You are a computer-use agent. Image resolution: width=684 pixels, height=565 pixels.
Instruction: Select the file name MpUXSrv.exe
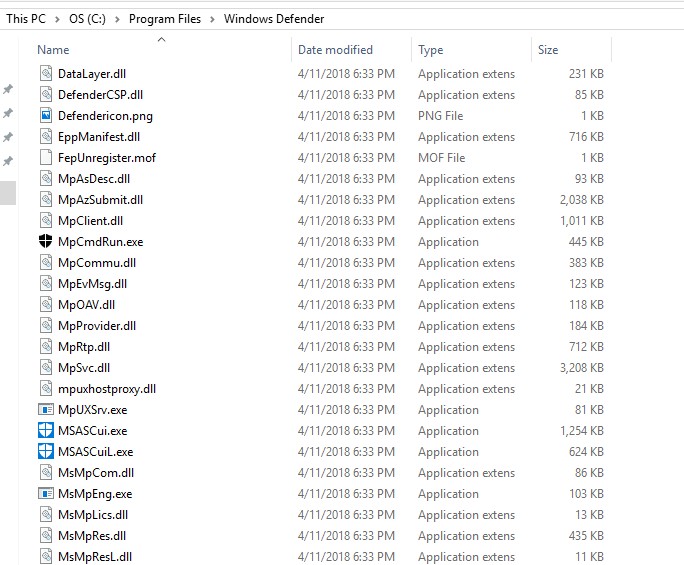[92, 410]
